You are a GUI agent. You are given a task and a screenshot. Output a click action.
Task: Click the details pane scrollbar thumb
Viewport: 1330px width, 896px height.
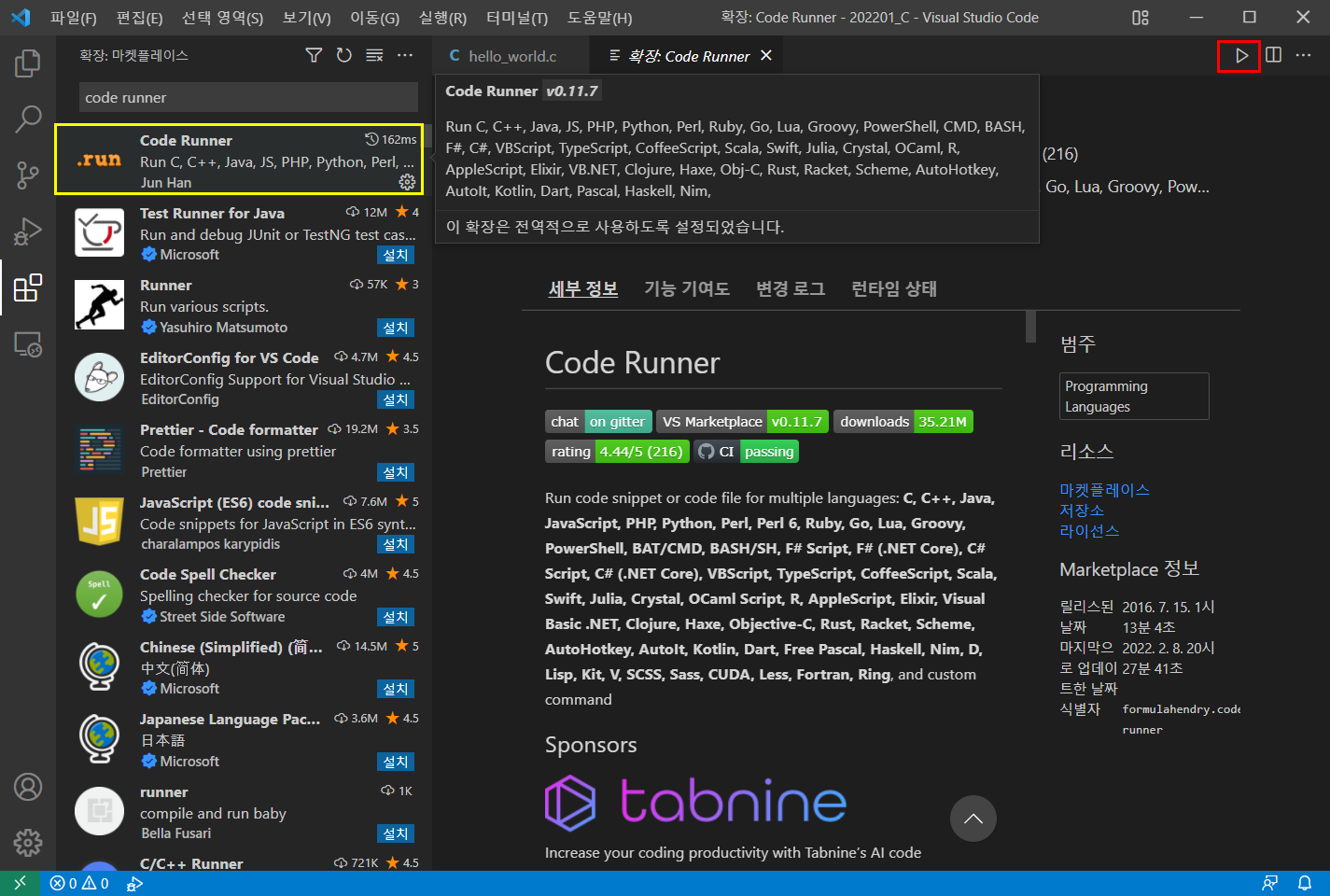1030,327
